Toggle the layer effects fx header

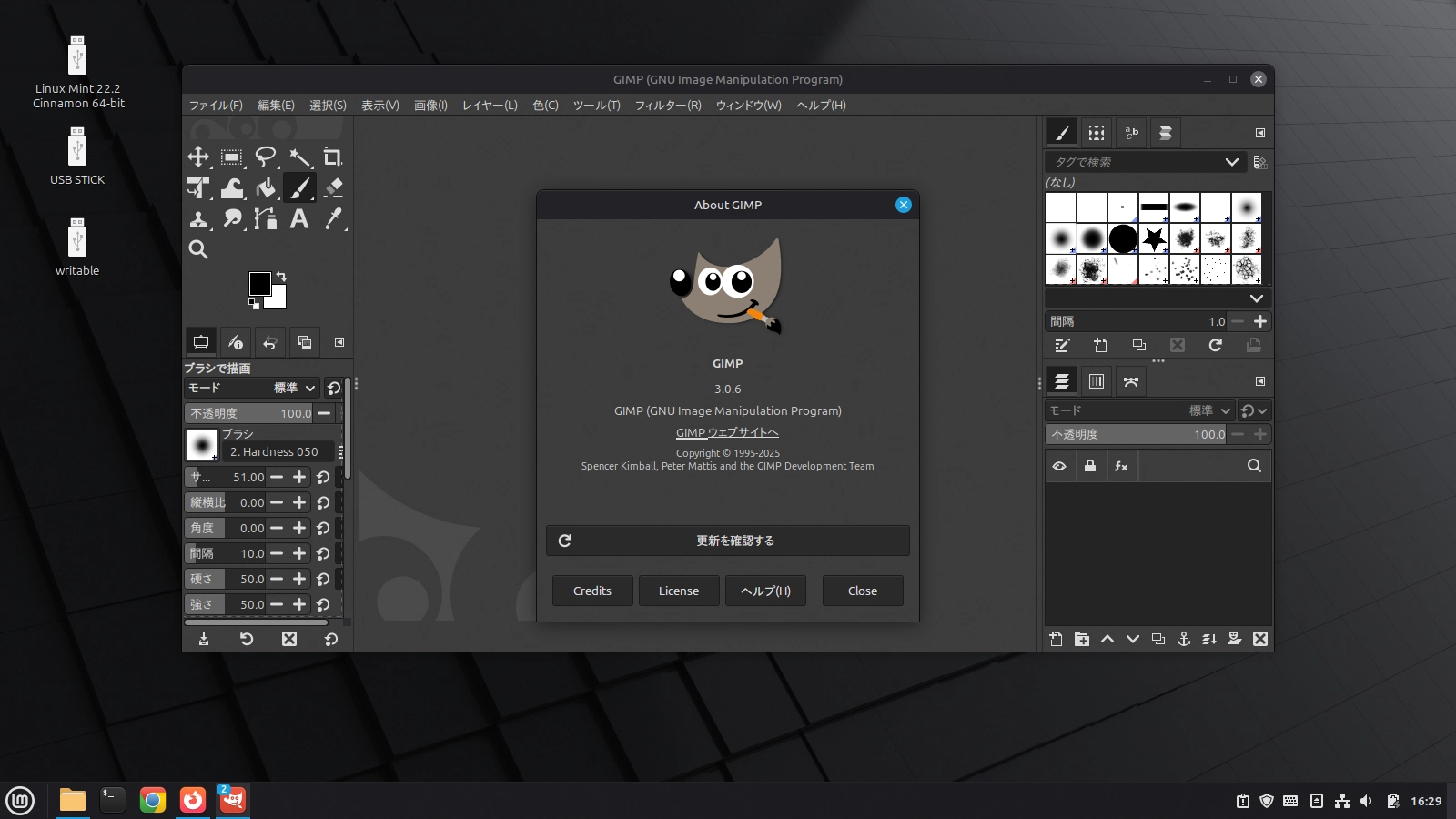coord(1121,466)
